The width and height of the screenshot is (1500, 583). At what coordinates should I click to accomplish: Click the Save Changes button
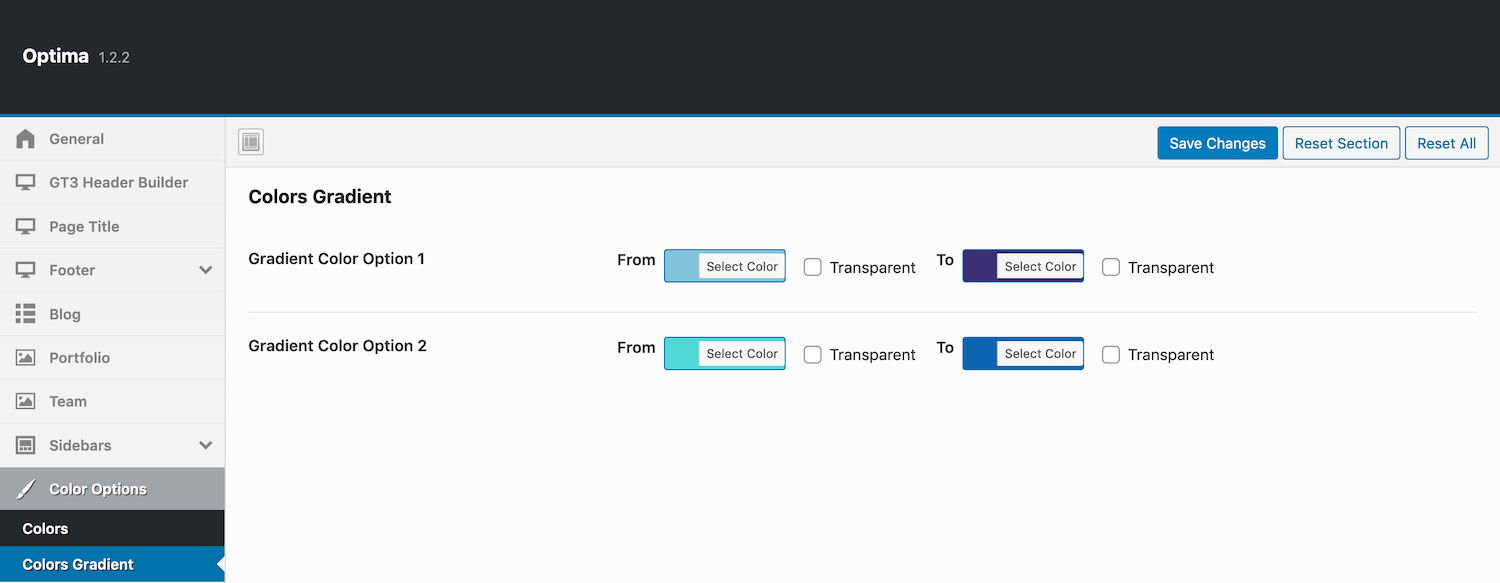coord(1217,142)
